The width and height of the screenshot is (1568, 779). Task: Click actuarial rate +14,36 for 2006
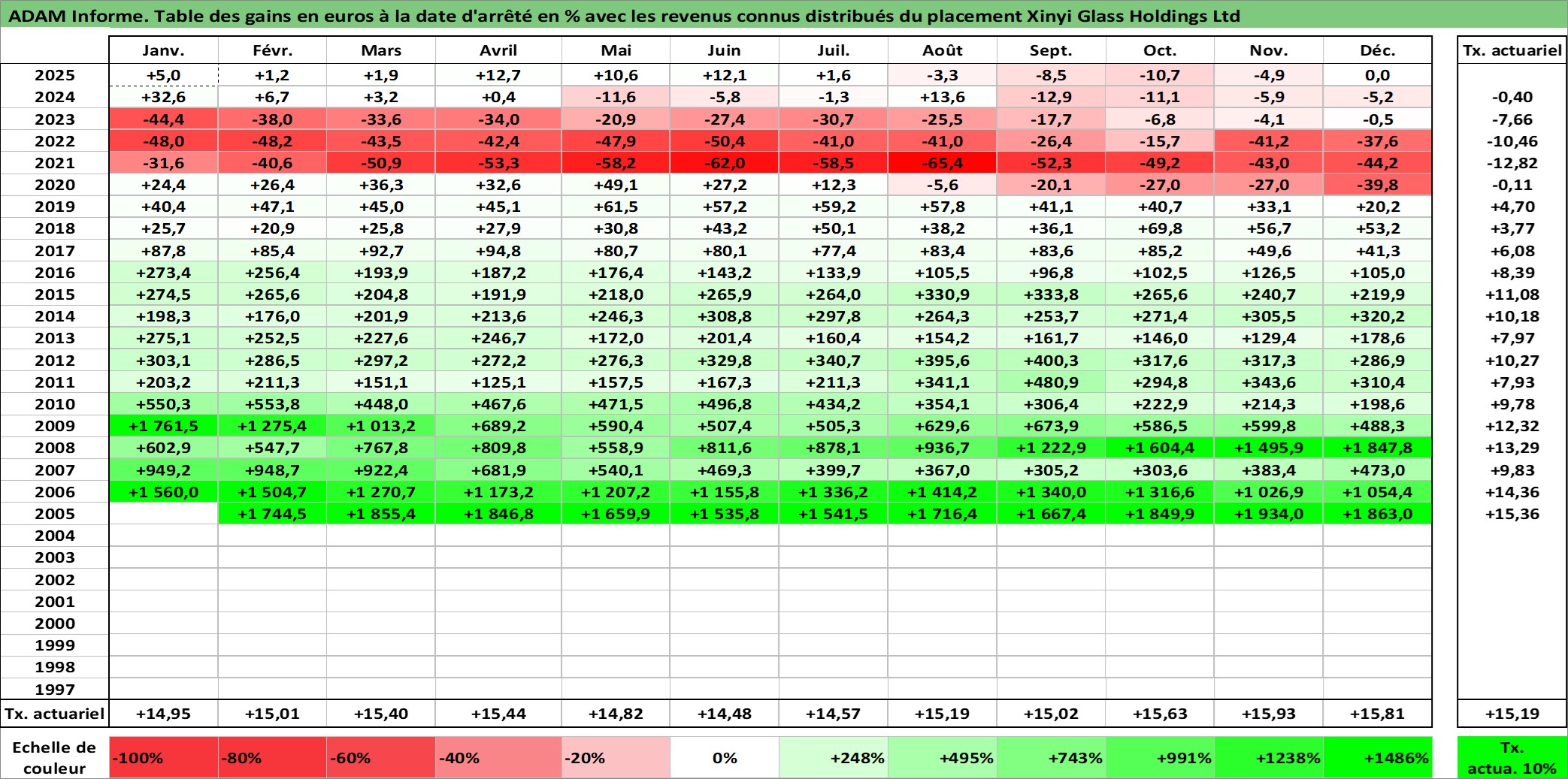(x=1512, y=492)
